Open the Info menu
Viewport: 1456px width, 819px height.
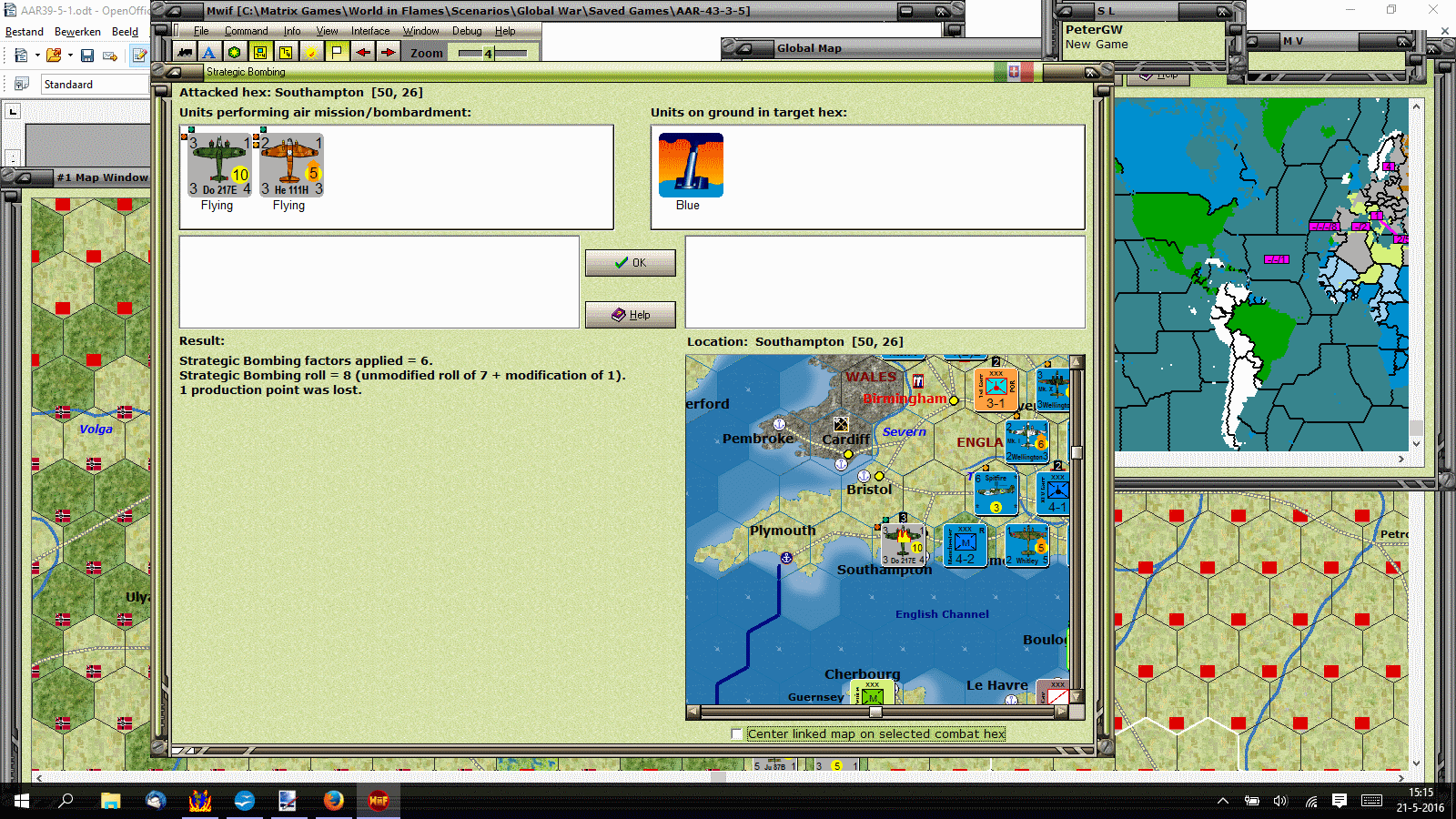click(291, 31)
